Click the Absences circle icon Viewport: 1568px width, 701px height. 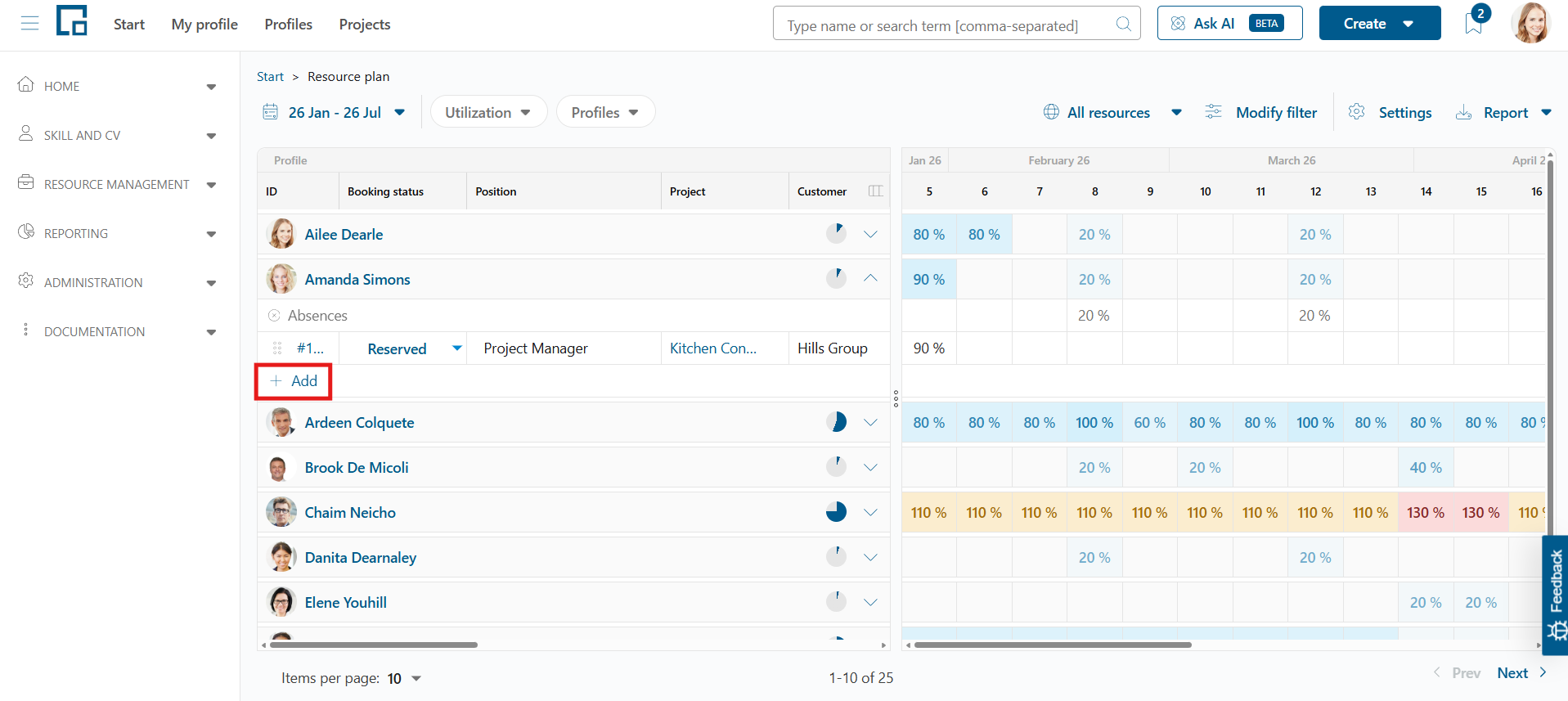(x=274, y=316)
